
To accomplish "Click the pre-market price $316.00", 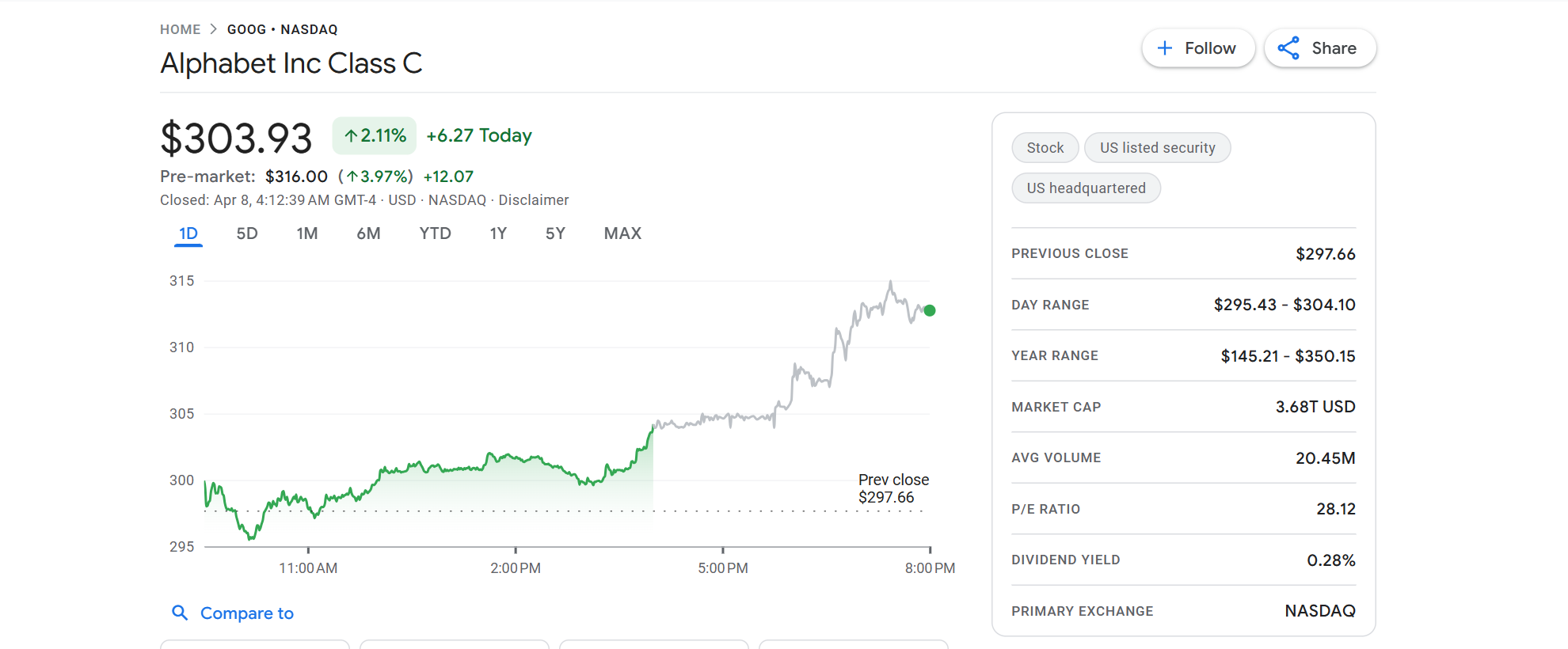I will [x=296, y=176].
